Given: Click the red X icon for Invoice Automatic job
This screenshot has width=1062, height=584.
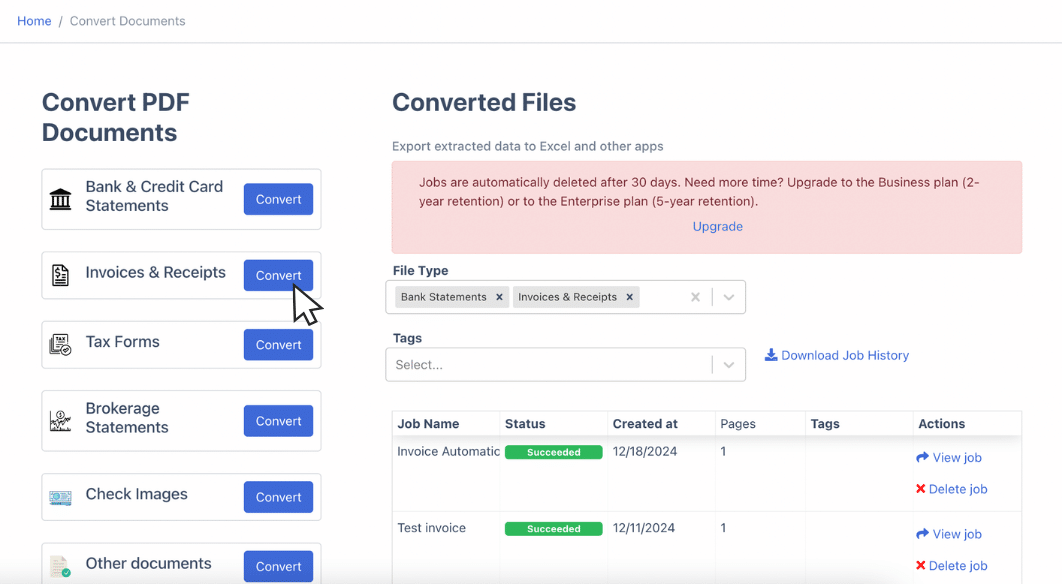Looking at the screenshot, I should click(x=920, y=488).
